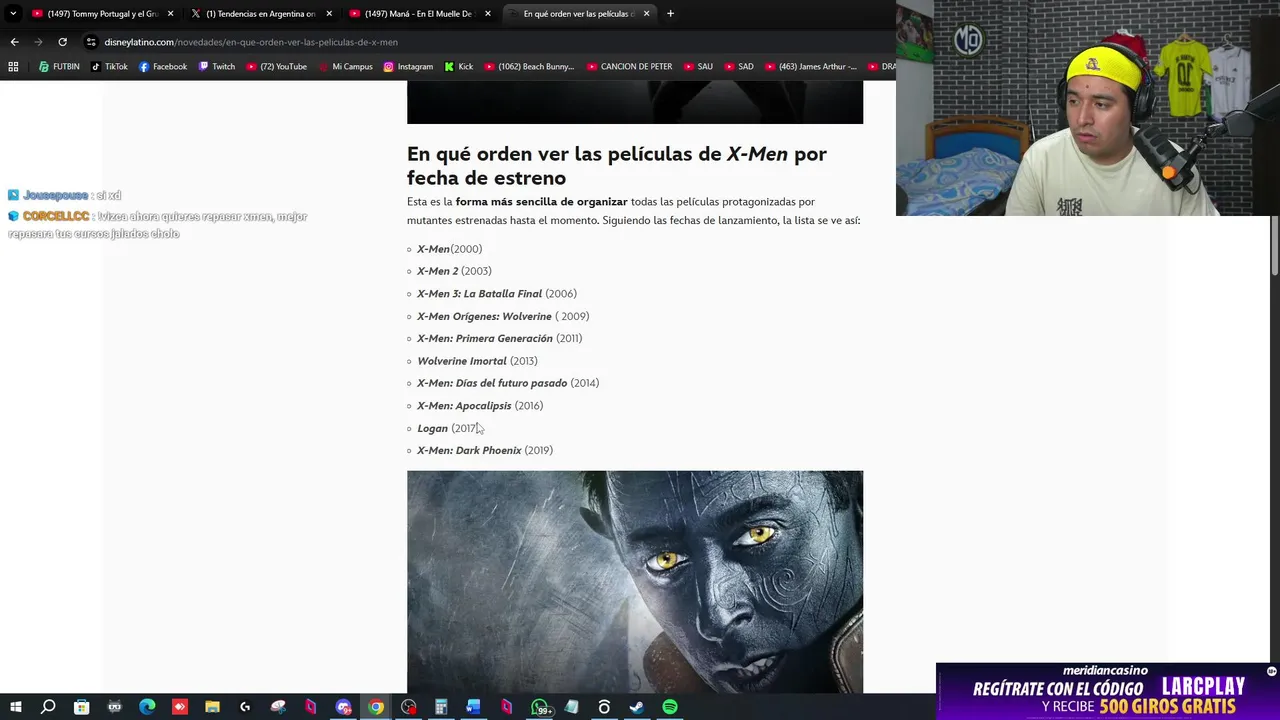Image resolution: width=1280 pixels, height=720 pixels.
Task: Open the FUTBIN bookmark
Action: pyautogui.click(x=59, y=67)
